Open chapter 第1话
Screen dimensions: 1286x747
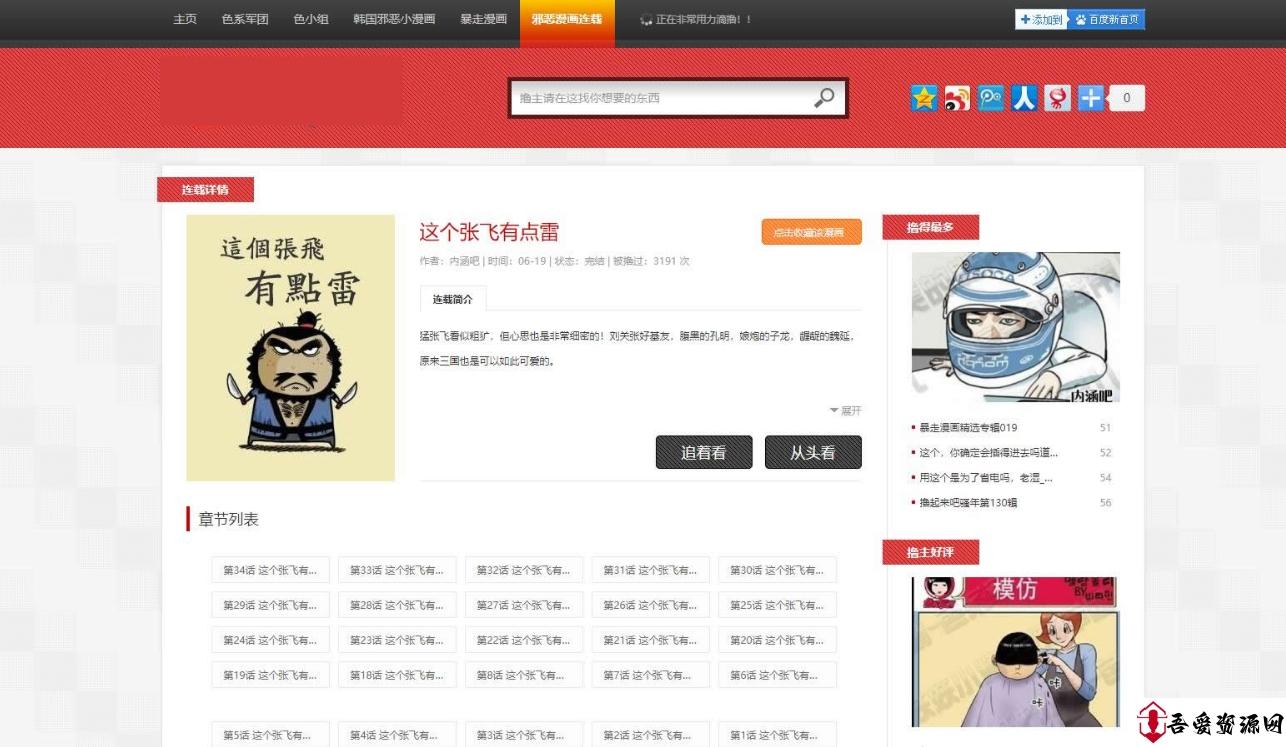click(x=777, y=735)
